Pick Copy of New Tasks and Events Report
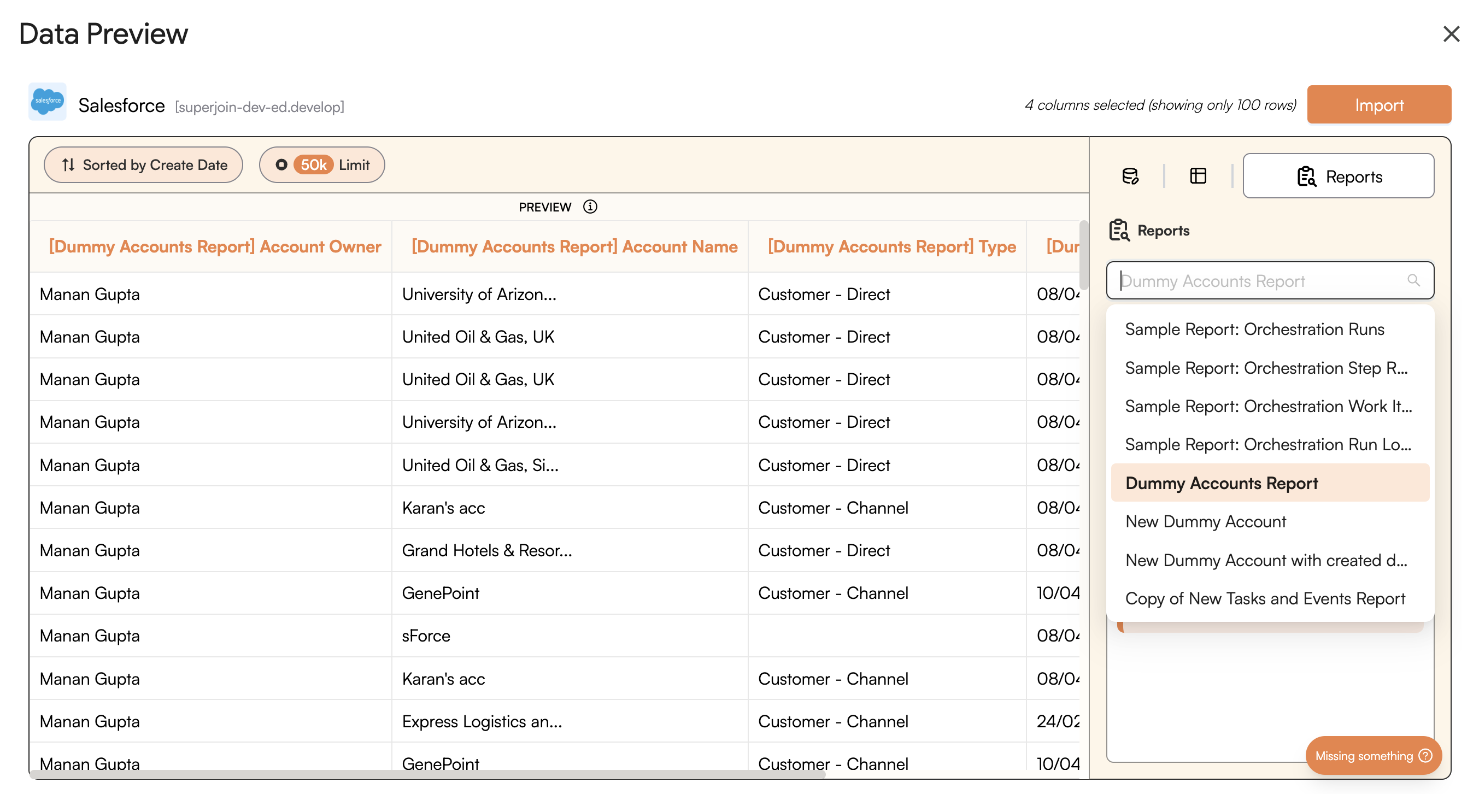The height and width of the screenshot is (812, 1479). pyautogui.click(x=1264, y=598)
